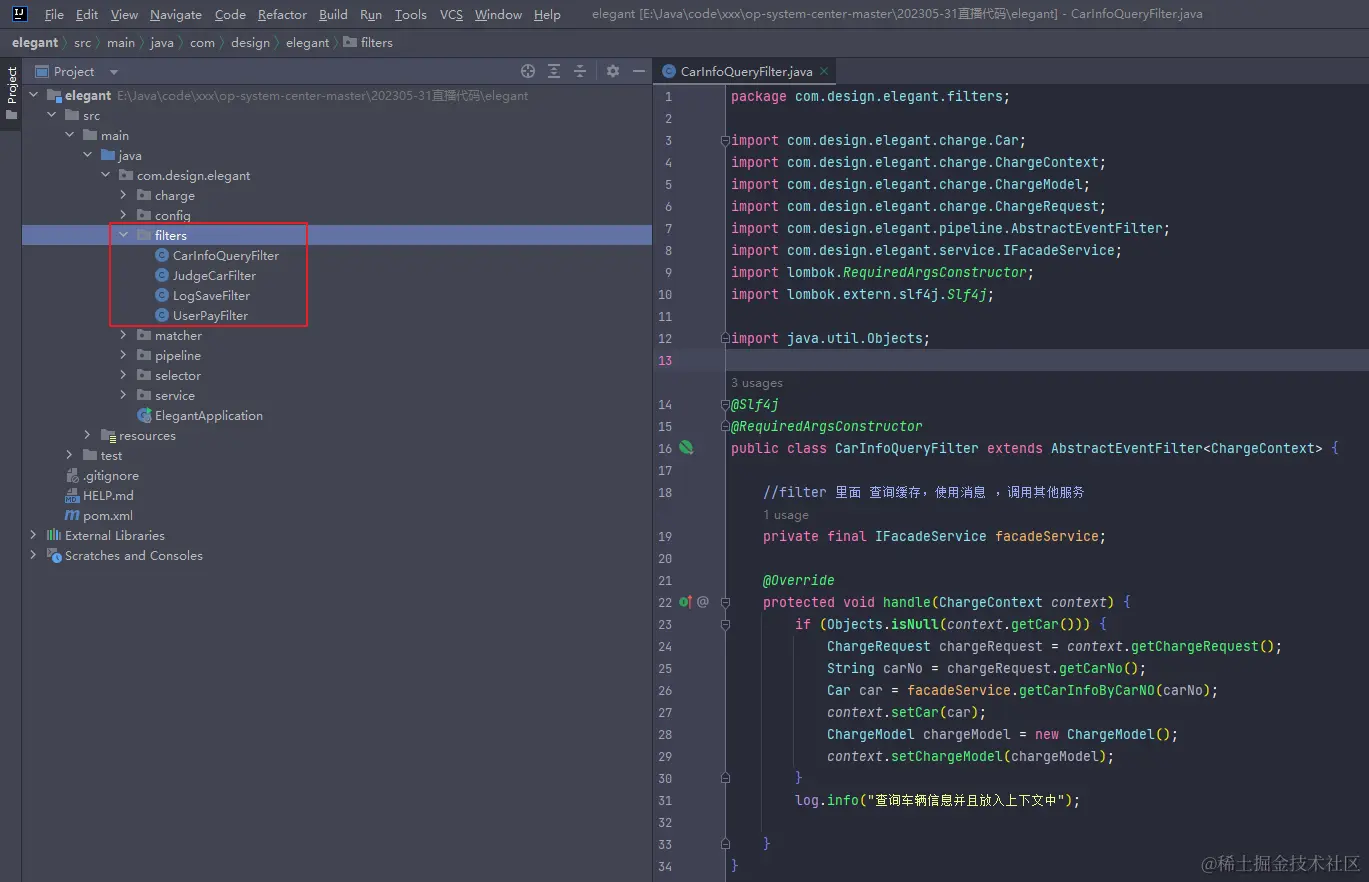This screenshot has width=1369, height=882.
Task: Collapse the main folder
Action: [69, 135]
